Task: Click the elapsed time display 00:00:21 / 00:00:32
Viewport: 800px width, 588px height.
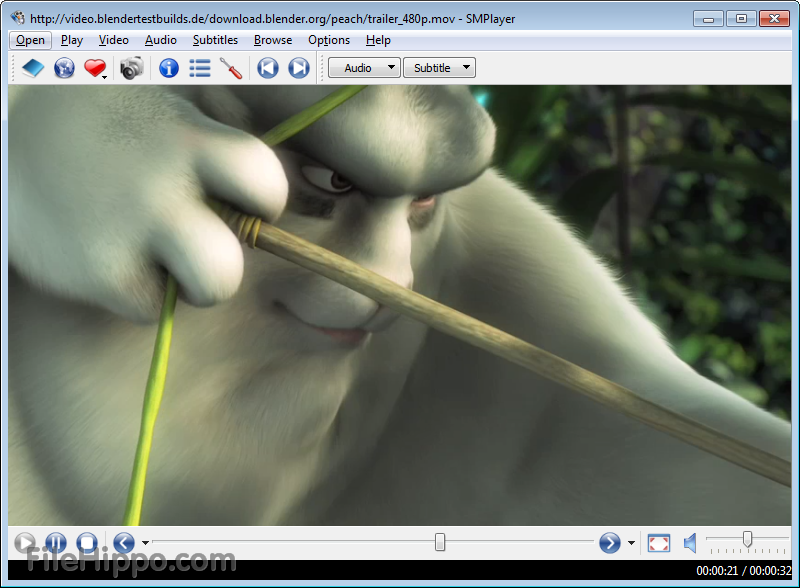Action: tap(744, 571)
